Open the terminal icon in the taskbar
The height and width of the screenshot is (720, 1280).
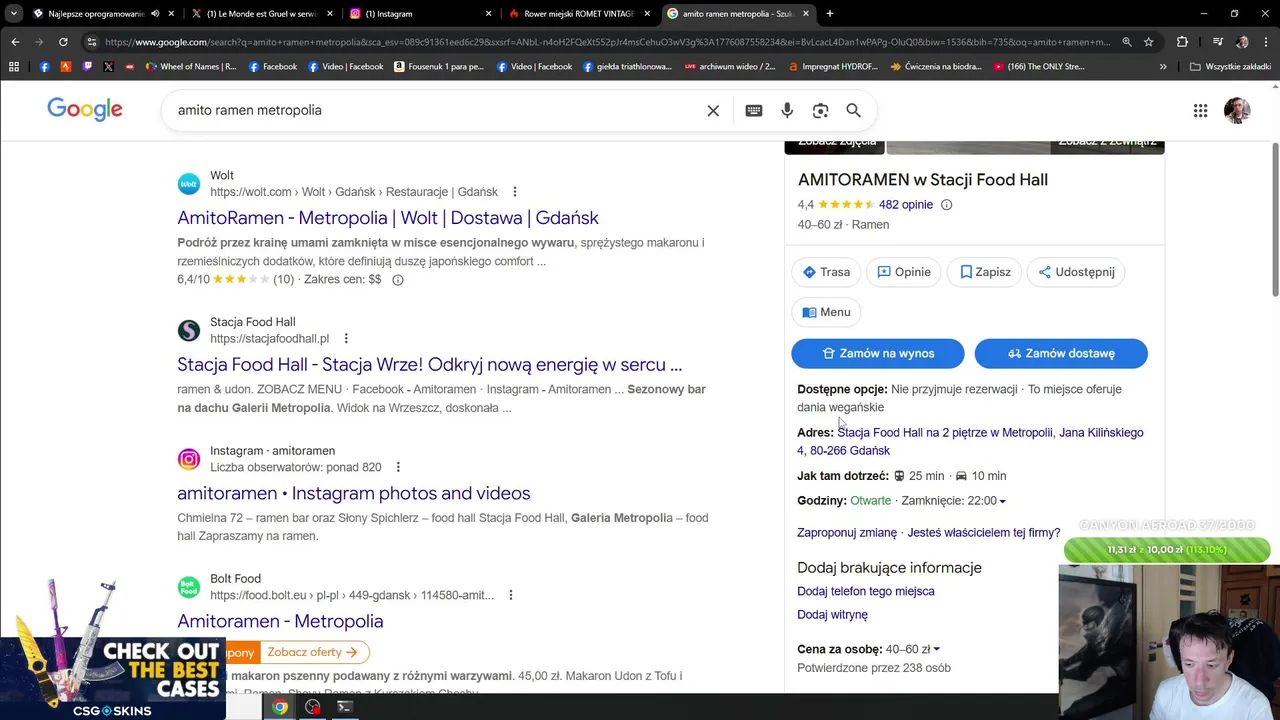[x=344, y=707]
